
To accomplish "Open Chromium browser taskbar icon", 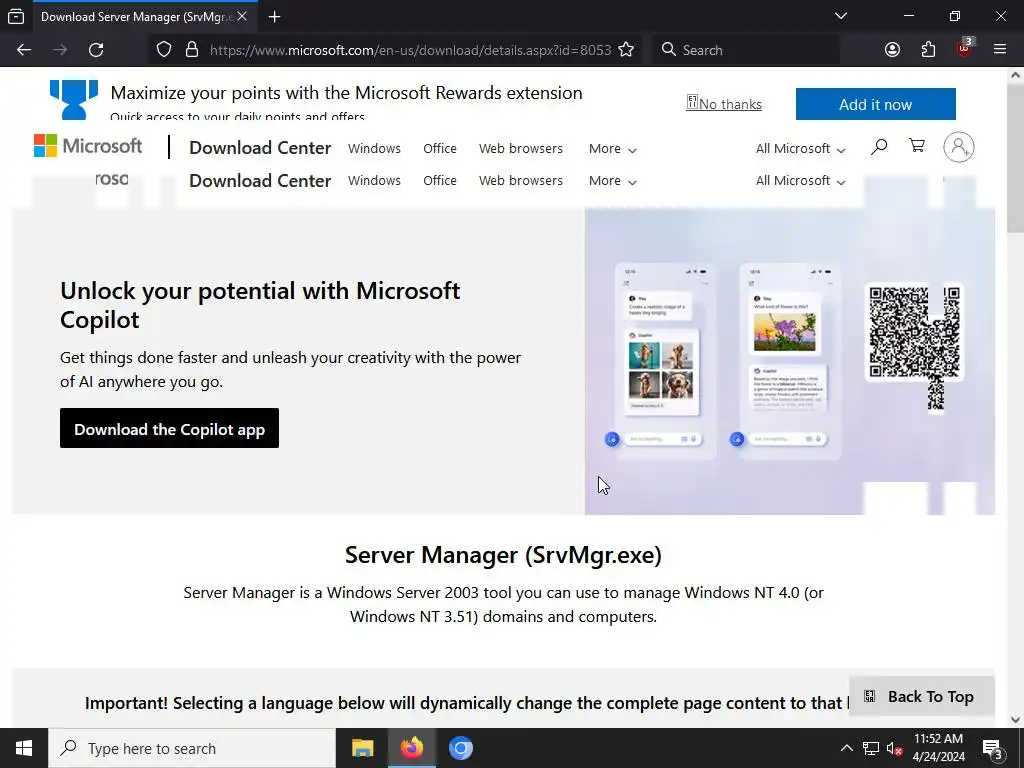I will (460, 748).
